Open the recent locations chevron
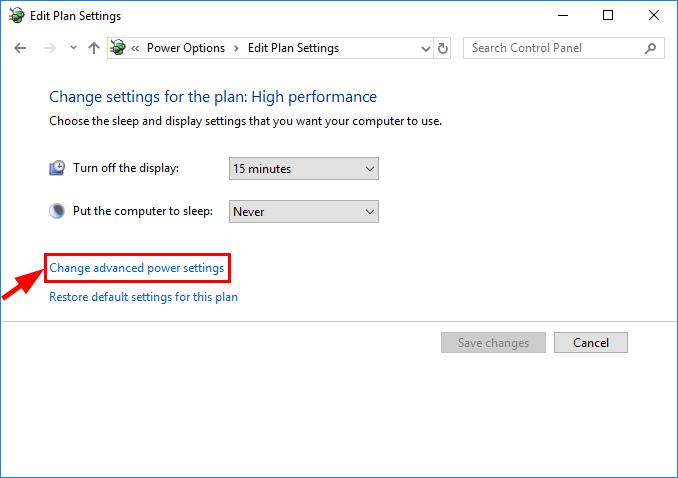 (x=74, y=48)
